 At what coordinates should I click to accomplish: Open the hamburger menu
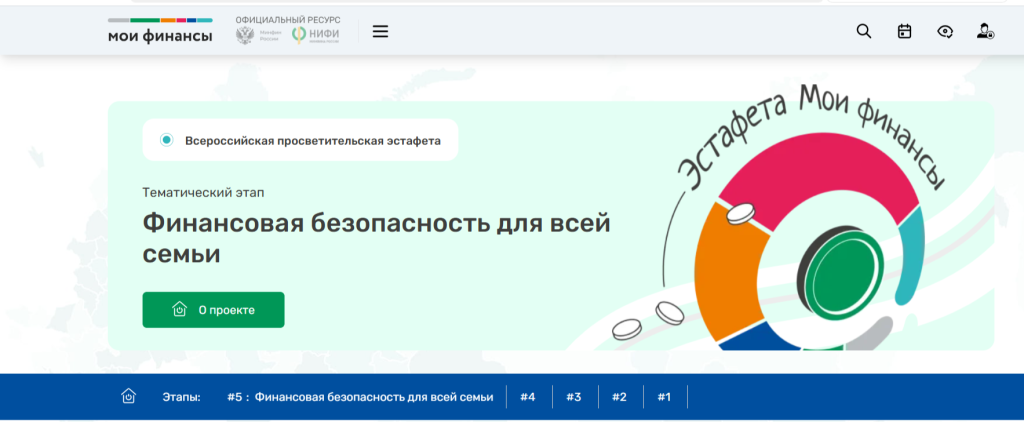[380, 31]
